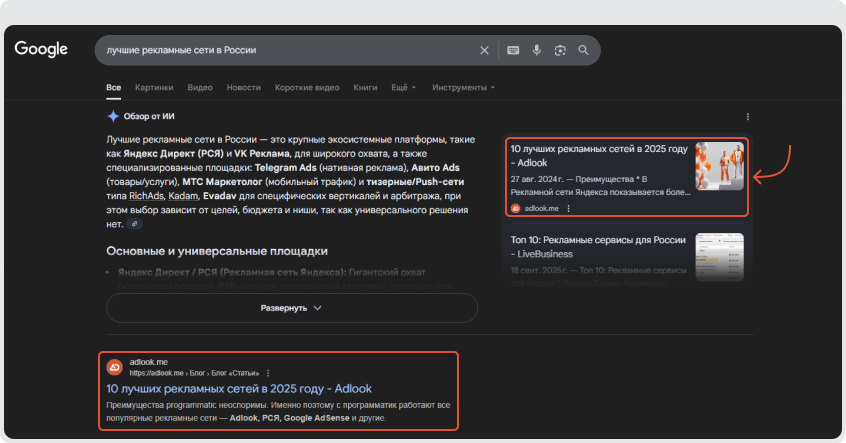Open search by image (Lens) icon

pos(560,50)
